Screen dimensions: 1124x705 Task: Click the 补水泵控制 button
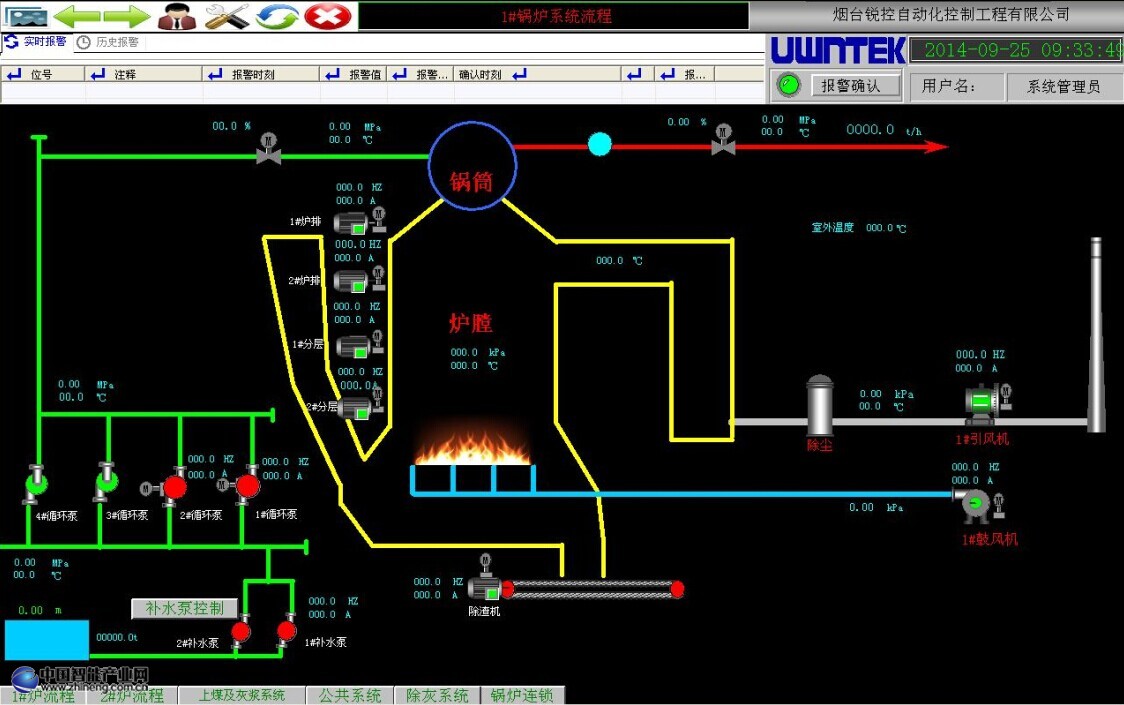[184, 608]
